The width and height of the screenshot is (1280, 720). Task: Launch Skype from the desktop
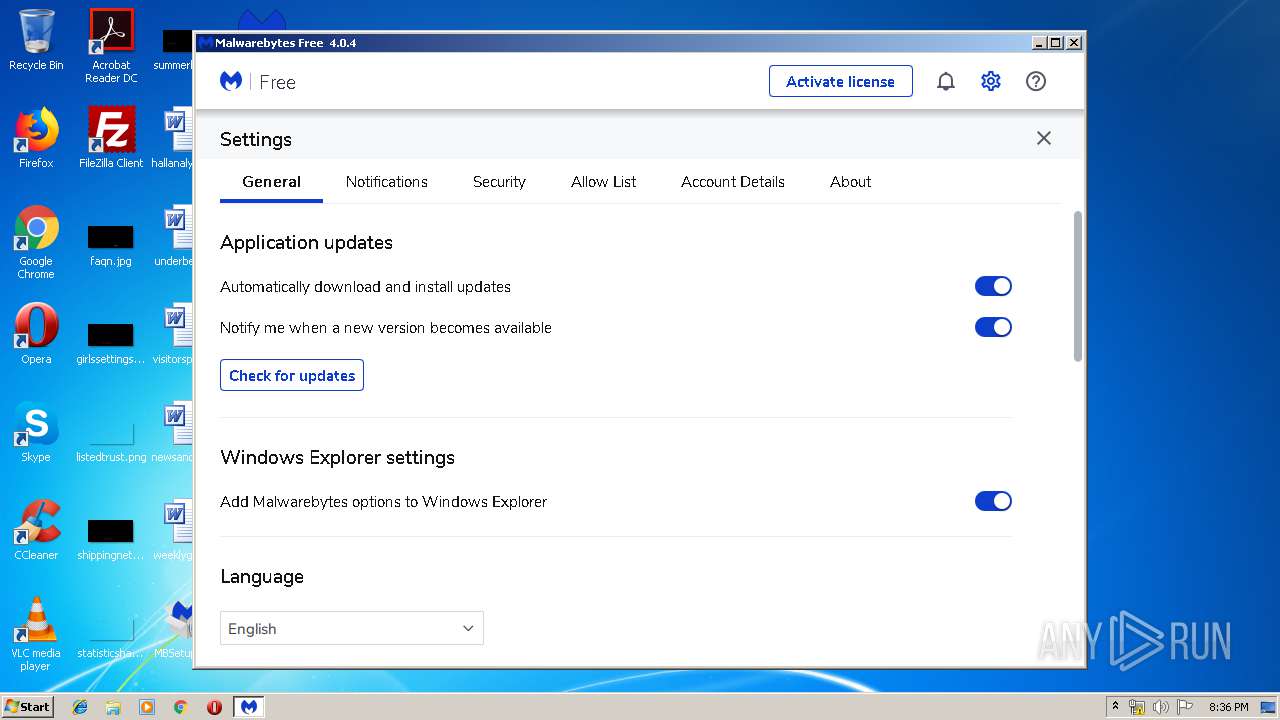36,432
